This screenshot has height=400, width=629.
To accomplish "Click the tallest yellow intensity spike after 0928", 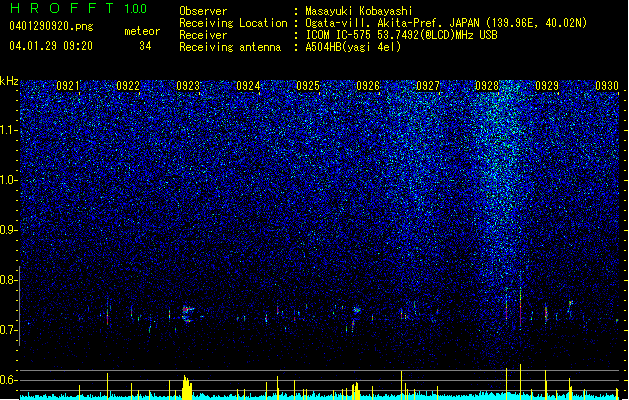I will pos(520,381).
